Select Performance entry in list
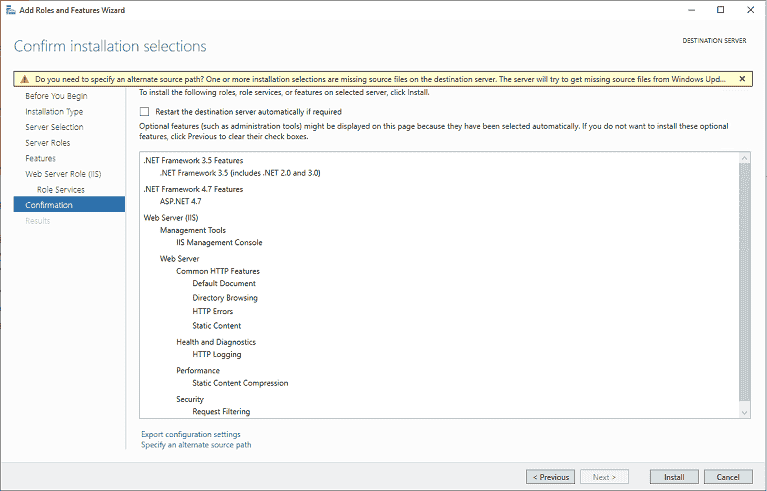This screenshot has height=491, width=767. click(198, 371)
